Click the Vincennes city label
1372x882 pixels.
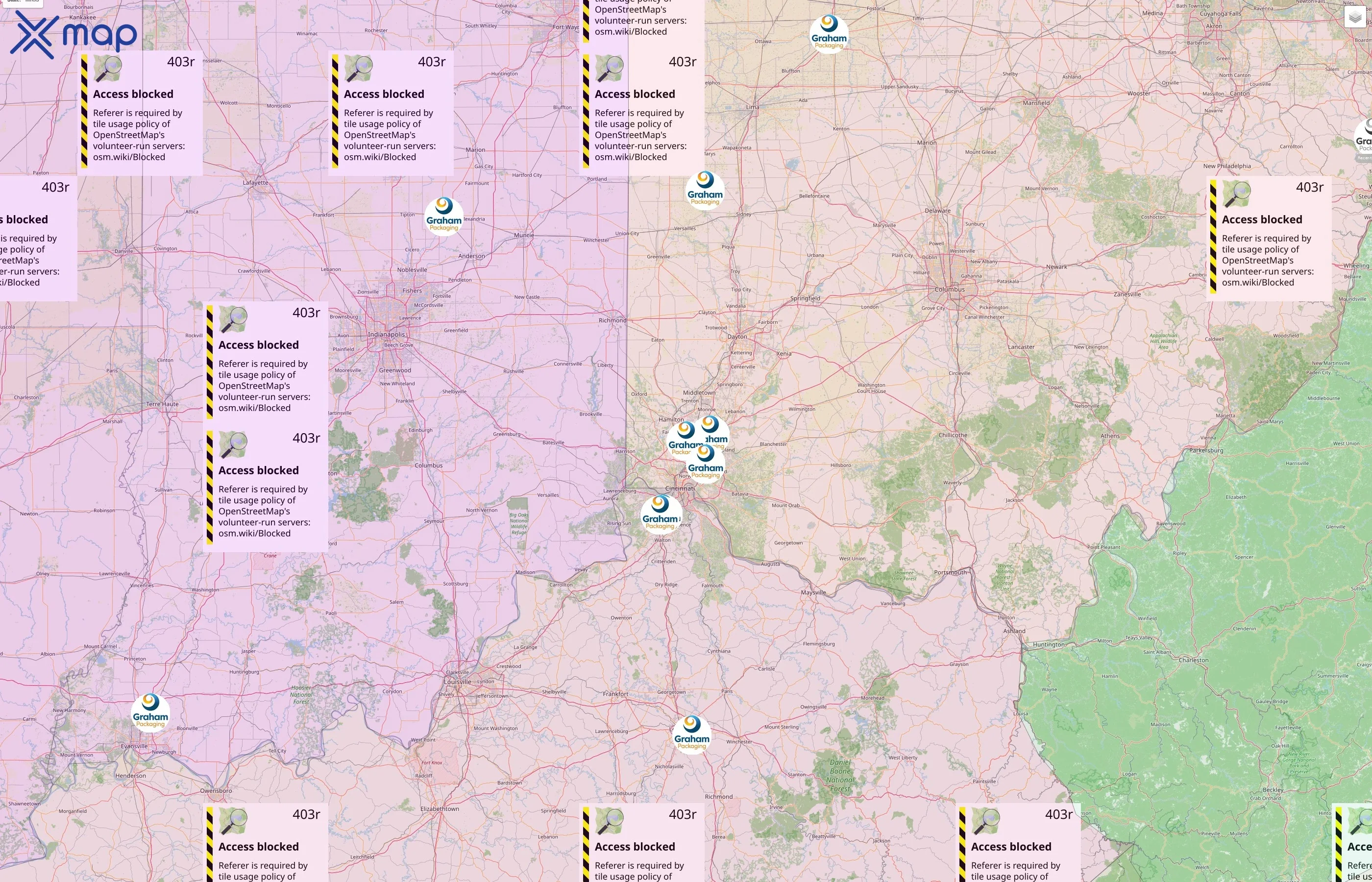coord(142,586)
